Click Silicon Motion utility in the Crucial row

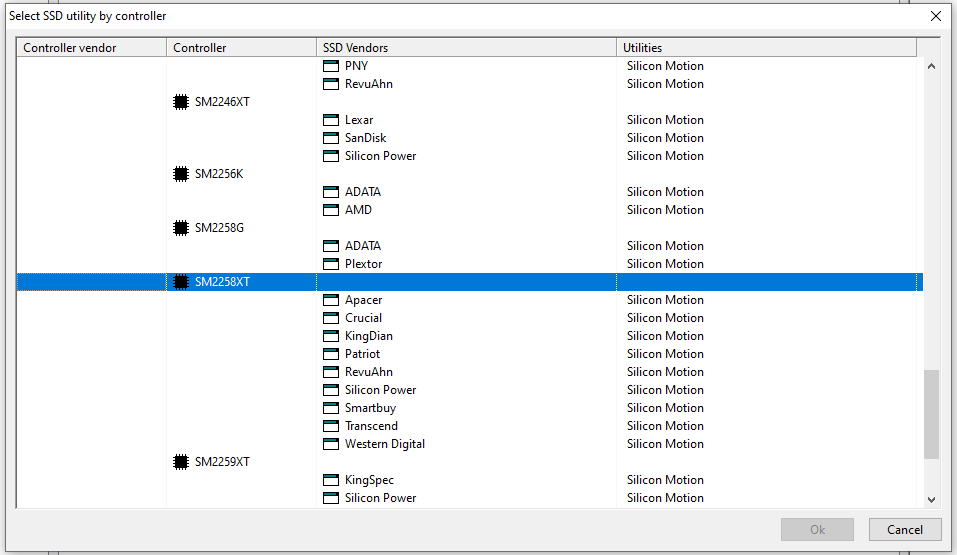pyautogui.click(x=665, y=318)
